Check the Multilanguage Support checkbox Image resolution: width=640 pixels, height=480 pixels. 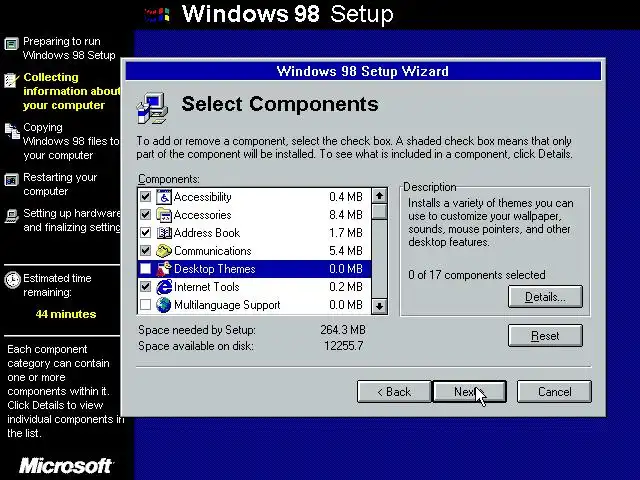click(x=145, y=304)
